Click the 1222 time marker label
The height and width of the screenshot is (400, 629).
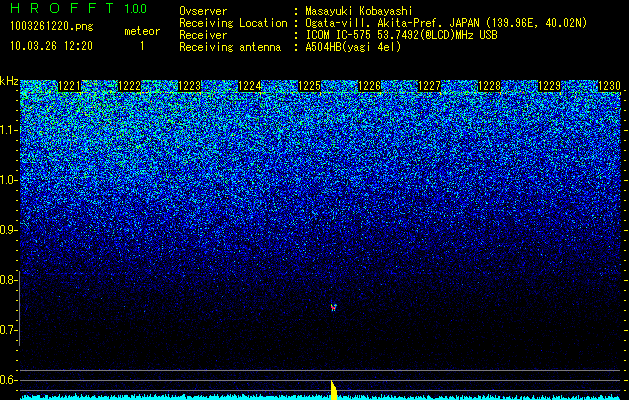[x=130, y=86]
